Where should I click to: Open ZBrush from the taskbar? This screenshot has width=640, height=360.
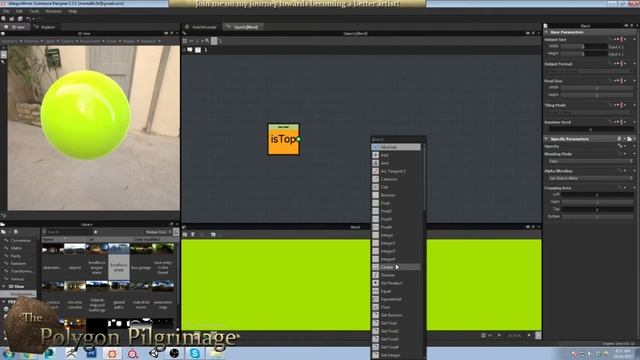click(x=71, y=353)
